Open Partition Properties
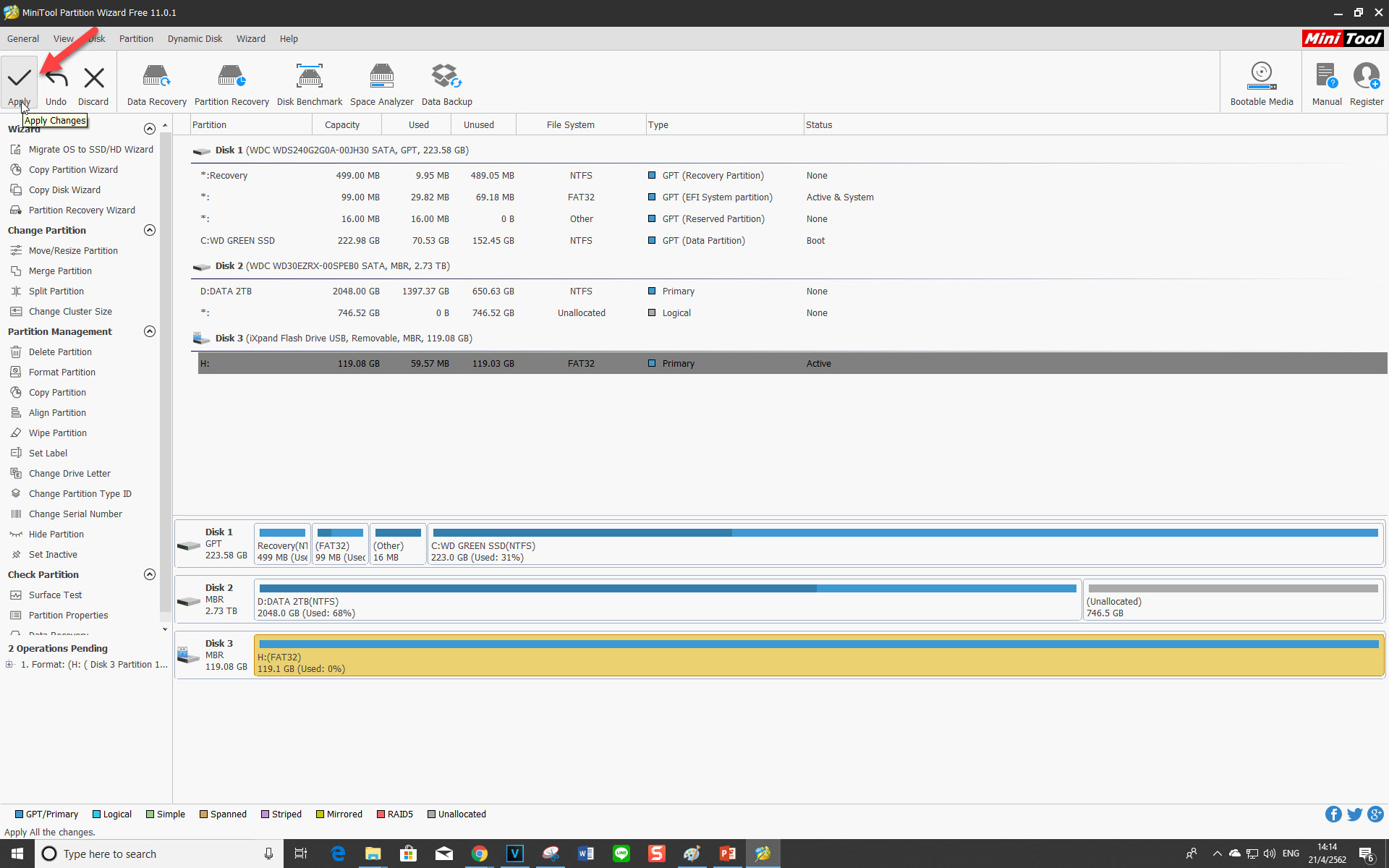 (x=68, y=615)
